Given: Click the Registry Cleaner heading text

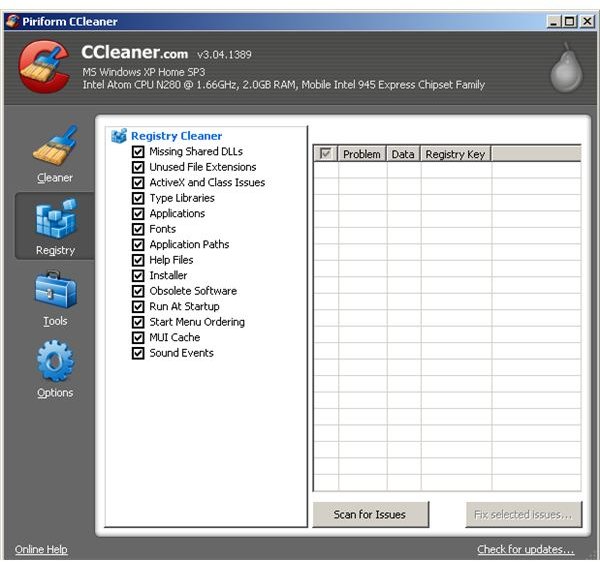Looking at the screenshot, I should pos(176,136).
